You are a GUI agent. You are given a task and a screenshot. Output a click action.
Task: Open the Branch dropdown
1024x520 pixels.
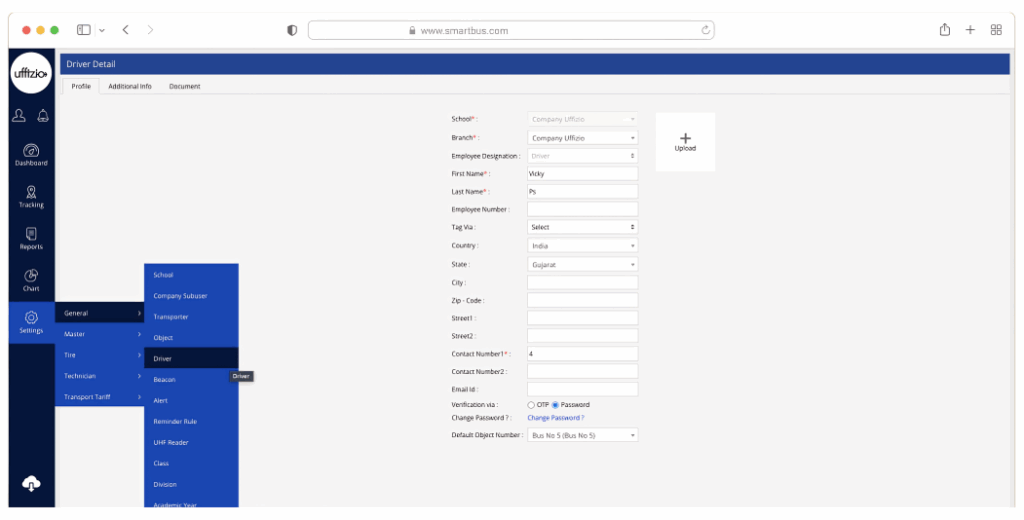582,138
